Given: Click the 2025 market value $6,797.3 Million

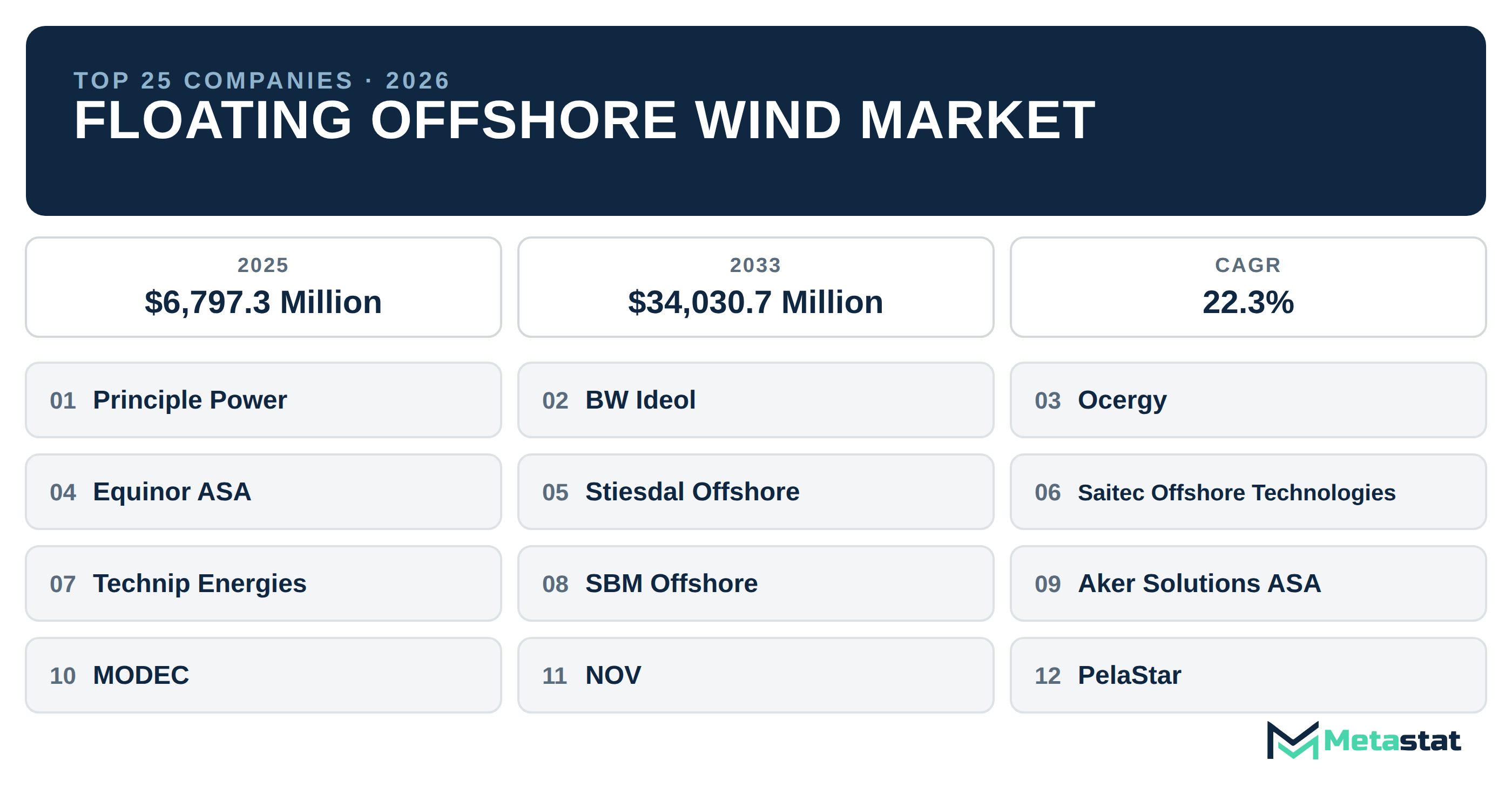Looking at the screenshot, I should pyautogui.click(x=263, y=303).
